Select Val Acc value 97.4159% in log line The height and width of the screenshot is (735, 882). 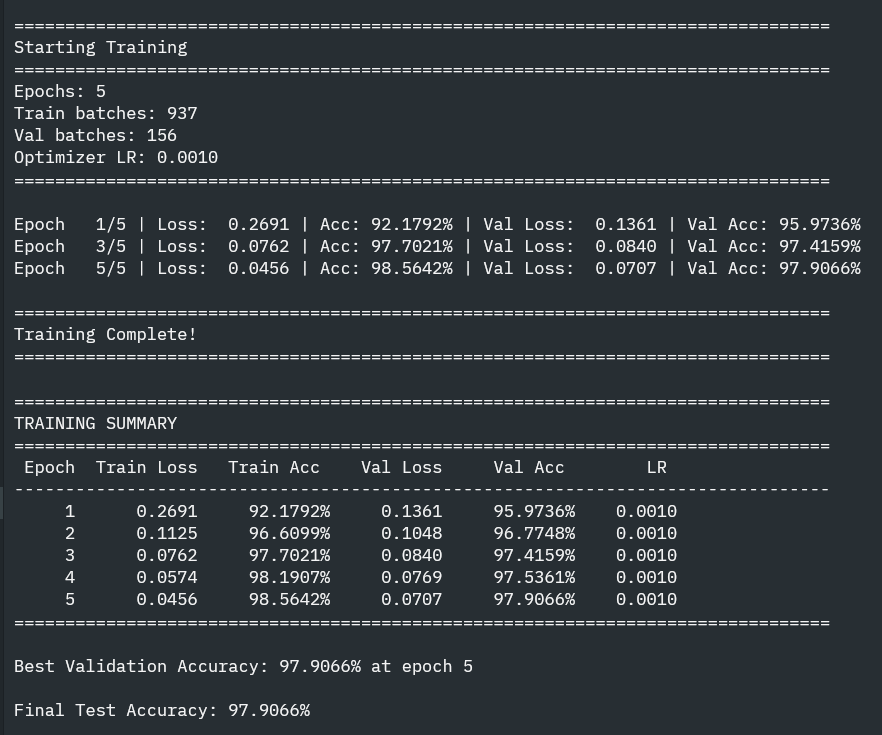[820, 246]
